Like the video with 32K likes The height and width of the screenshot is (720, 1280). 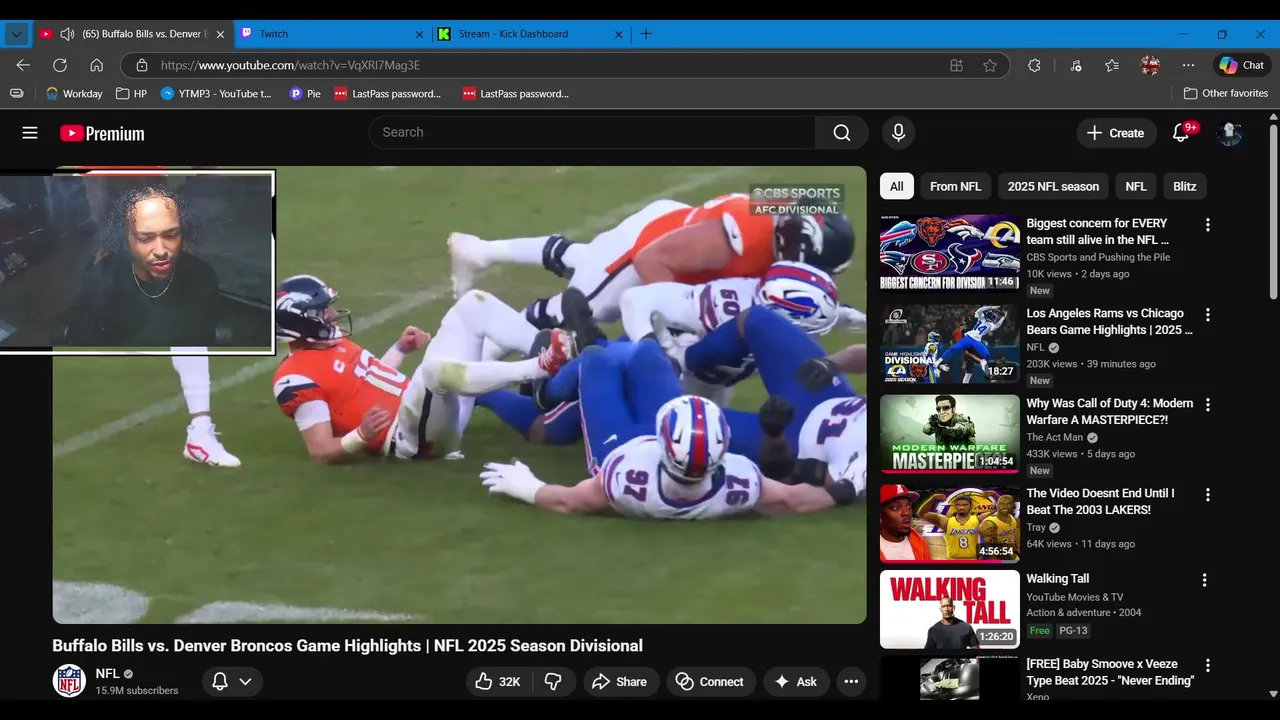(498, 682)
